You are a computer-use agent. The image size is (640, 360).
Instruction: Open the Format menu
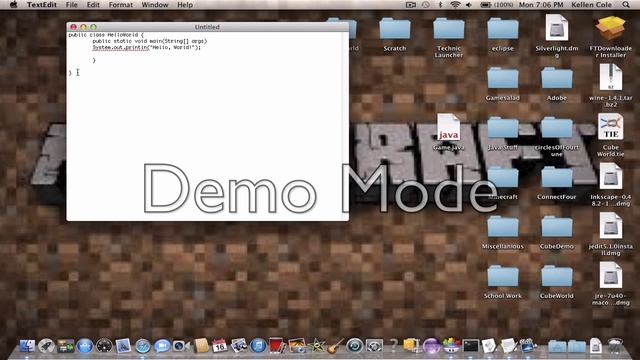point(120,5)
